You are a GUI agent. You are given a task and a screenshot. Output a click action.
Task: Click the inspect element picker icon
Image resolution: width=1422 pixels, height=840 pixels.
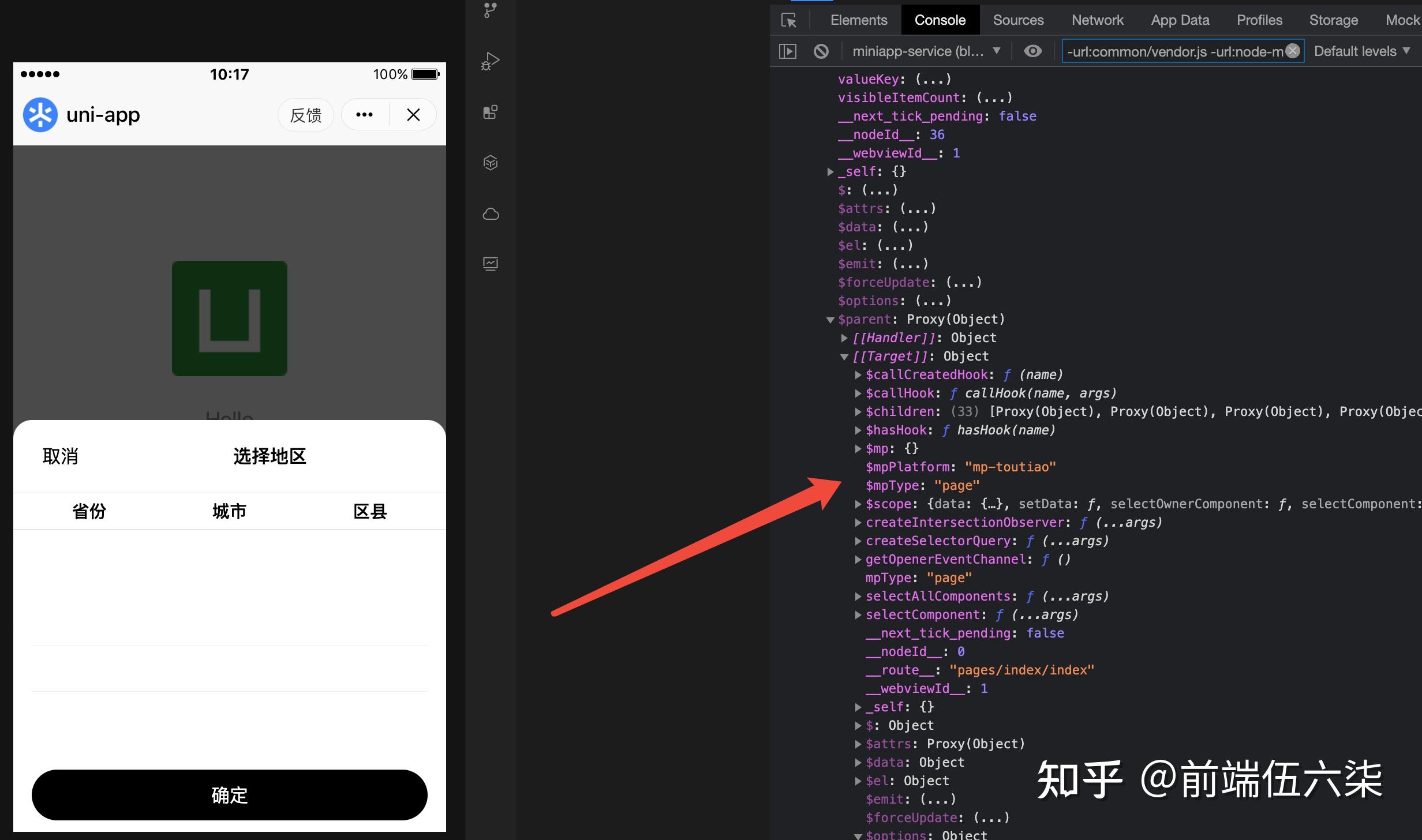pyautogui.click(x=788, y=20)
